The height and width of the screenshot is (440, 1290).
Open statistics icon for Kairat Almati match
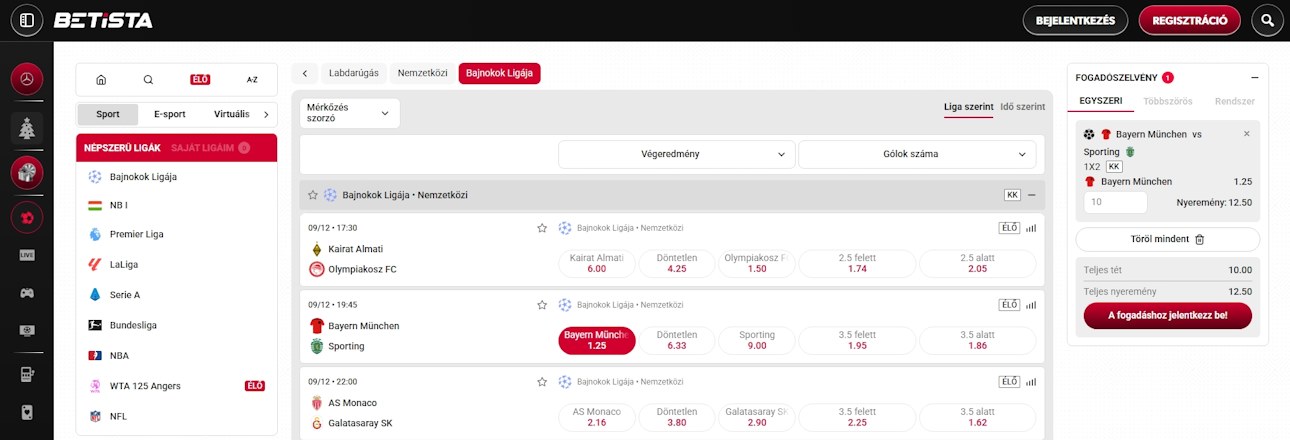point(1031,228)
